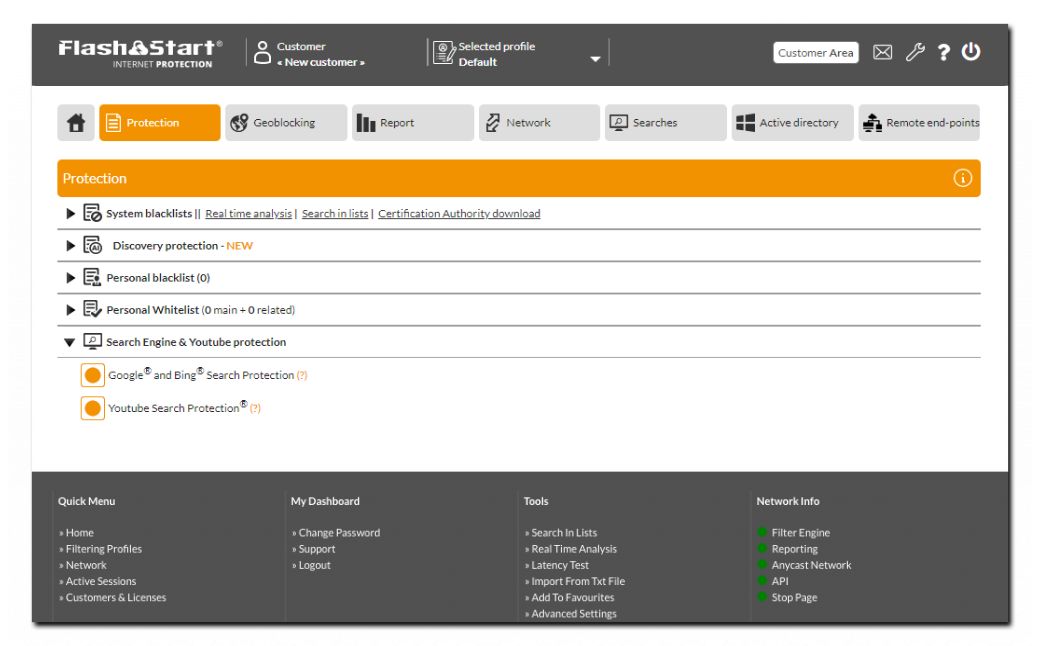
Task: Toggle Youtube Search Protection
Action: pos(93,408)
